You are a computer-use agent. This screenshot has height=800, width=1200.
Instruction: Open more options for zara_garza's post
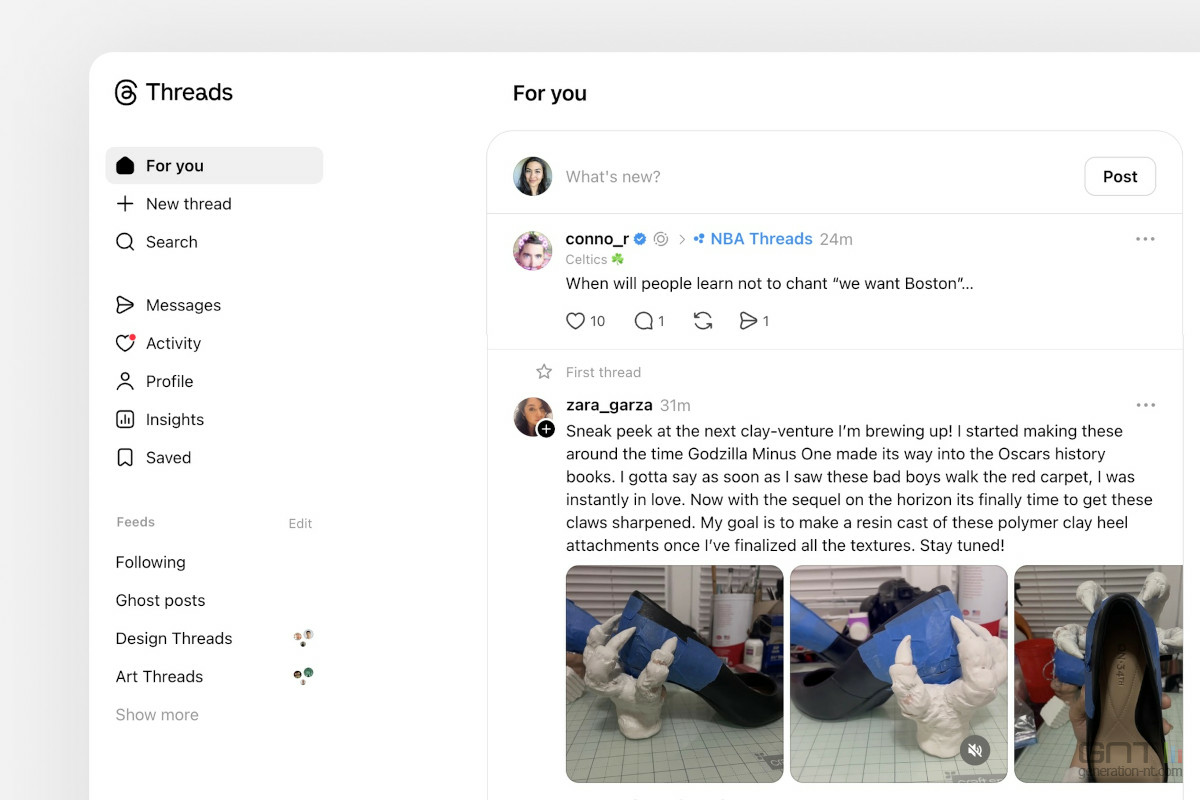[x=1145, y=405]
